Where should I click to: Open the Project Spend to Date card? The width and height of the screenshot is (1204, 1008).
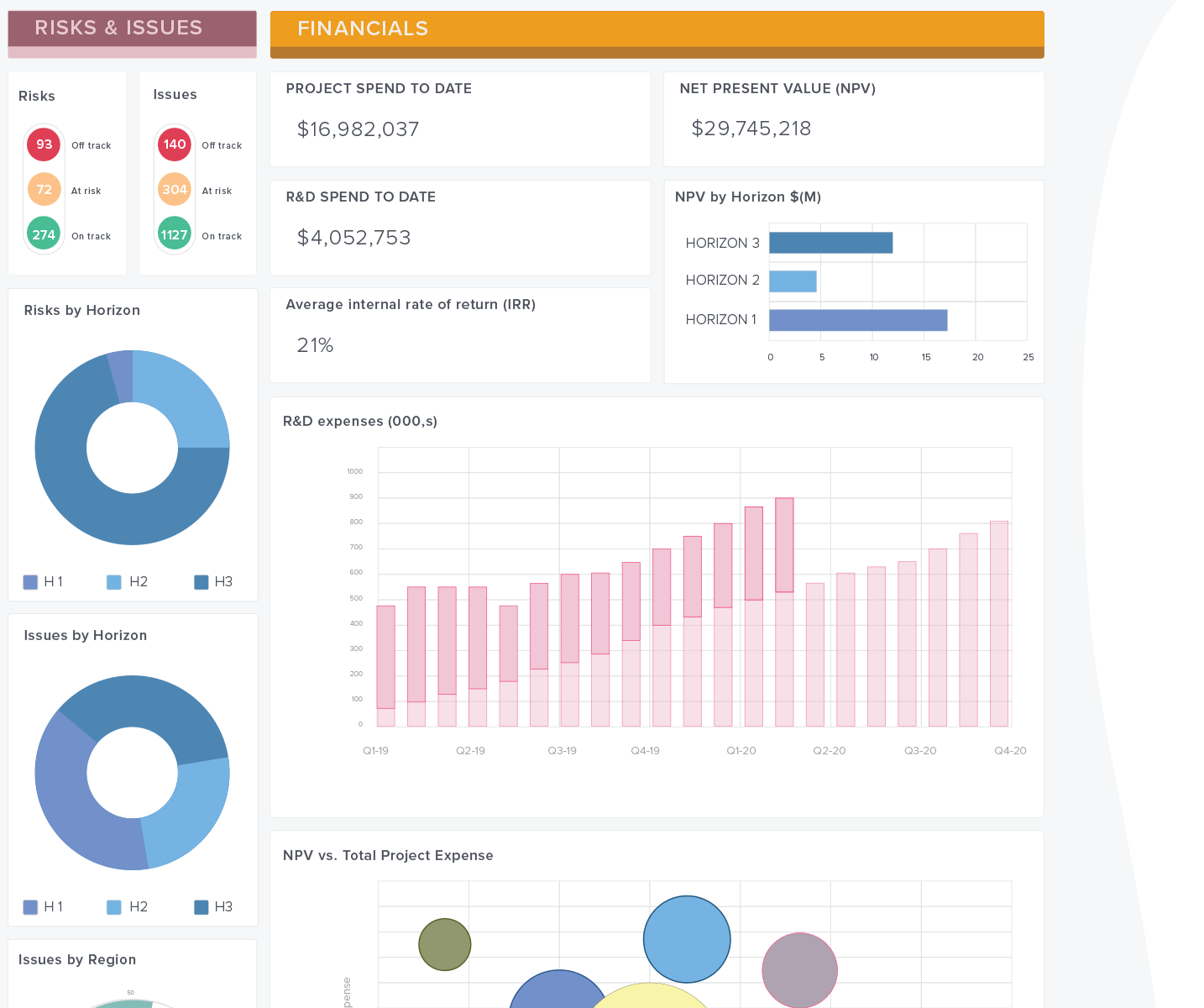460,118
